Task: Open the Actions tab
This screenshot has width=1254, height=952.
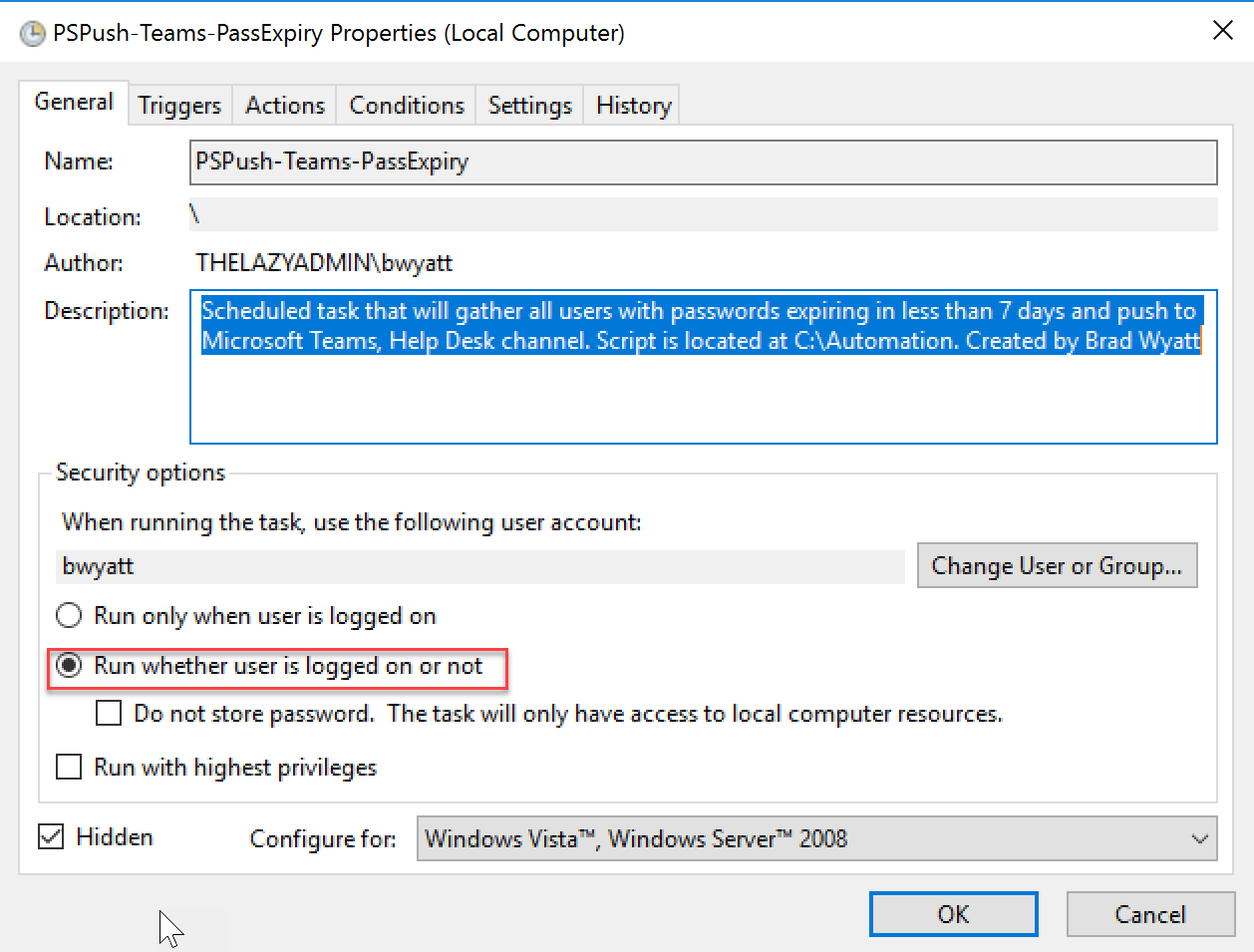Action: (x=285, y=106)
